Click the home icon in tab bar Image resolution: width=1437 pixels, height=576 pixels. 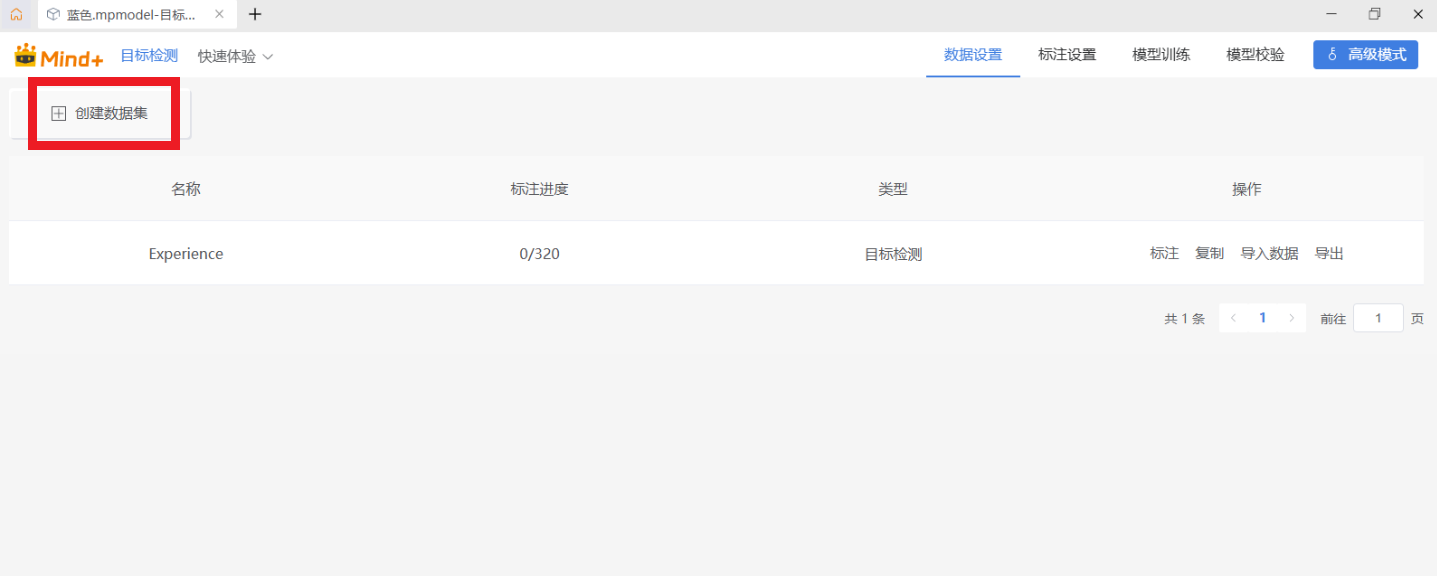point(16,15)
